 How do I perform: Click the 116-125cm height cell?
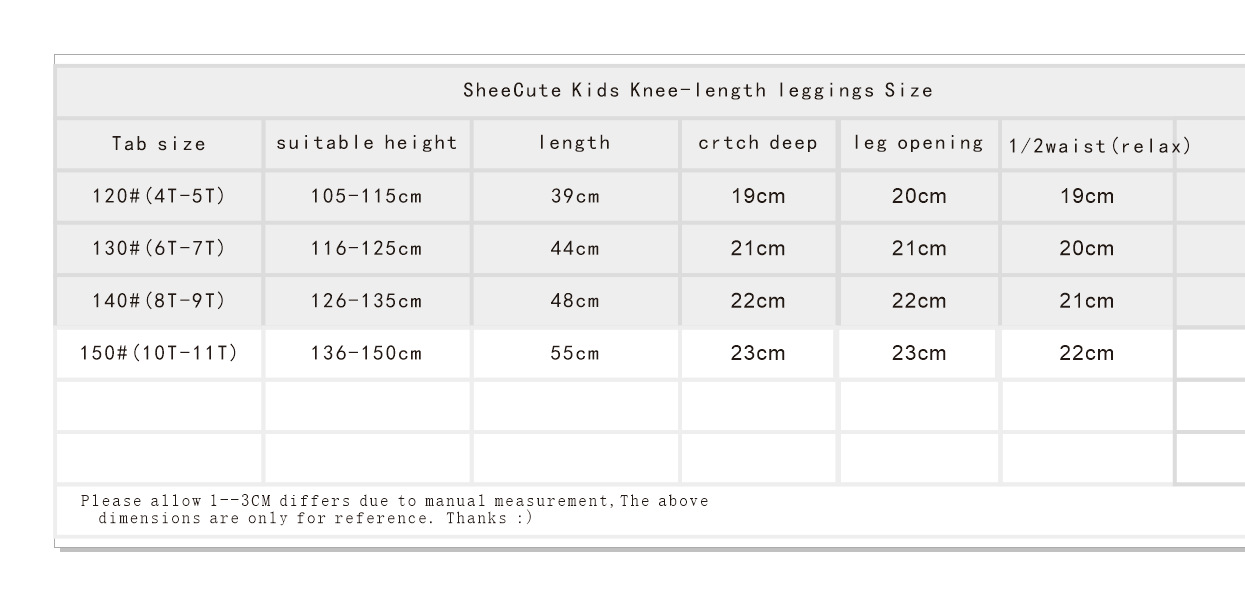367,248
